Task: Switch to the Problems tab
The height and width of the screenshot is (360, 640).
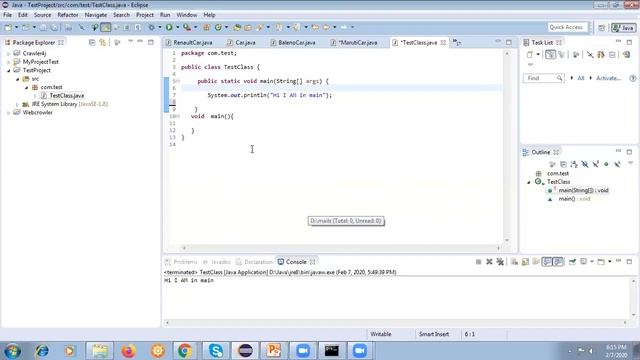Action: pyautogui.click(x=181, y=262)
